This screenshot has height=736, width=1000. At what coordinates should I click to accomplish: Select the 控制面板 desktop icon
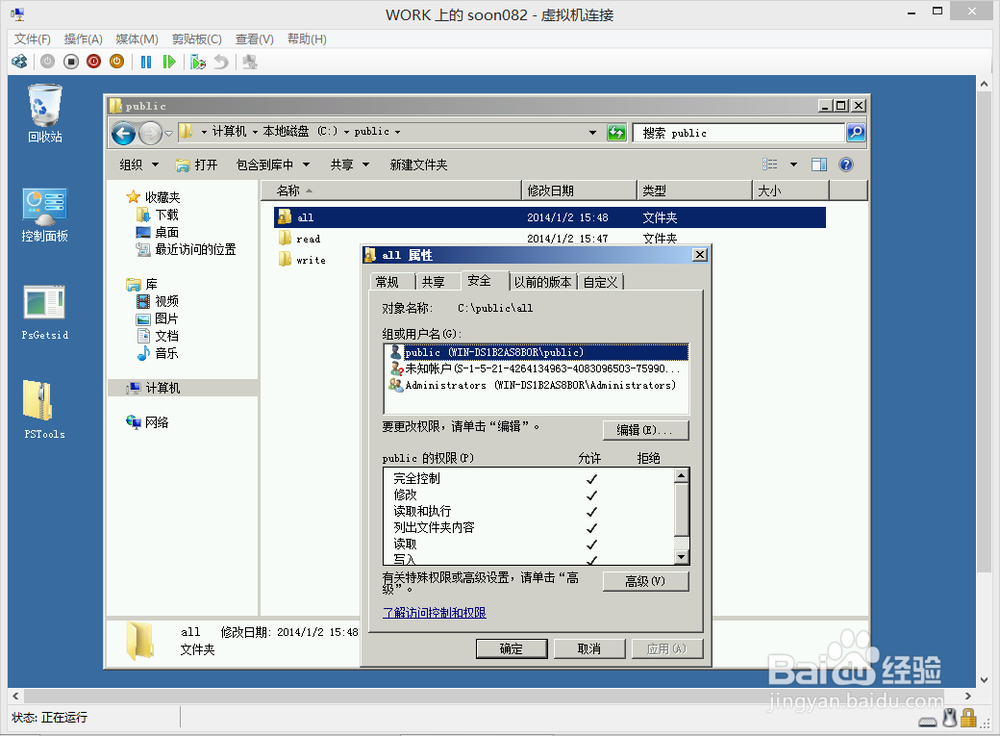pyautogui.click(x=45, y=216)
